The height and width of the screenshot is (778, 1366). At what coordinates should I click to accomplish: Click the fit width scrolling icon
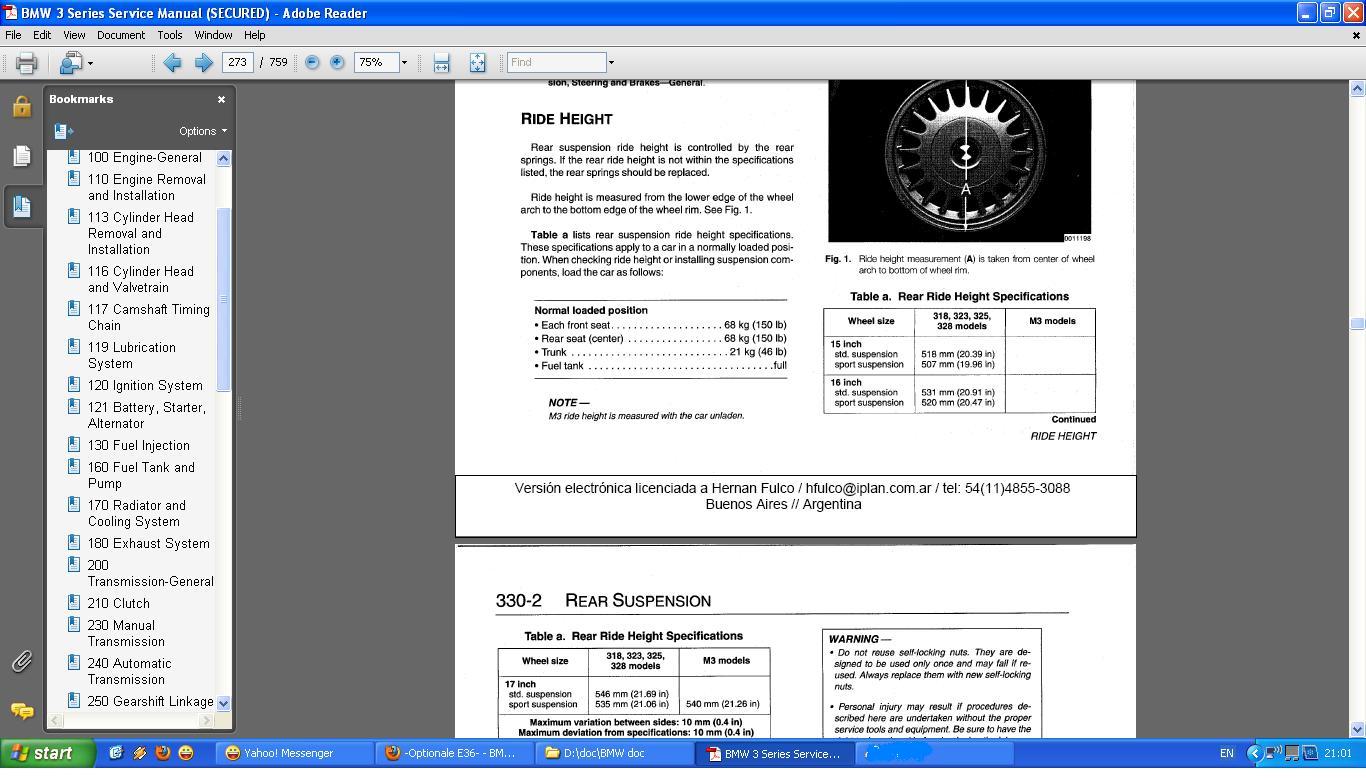[x=441, y=63]
